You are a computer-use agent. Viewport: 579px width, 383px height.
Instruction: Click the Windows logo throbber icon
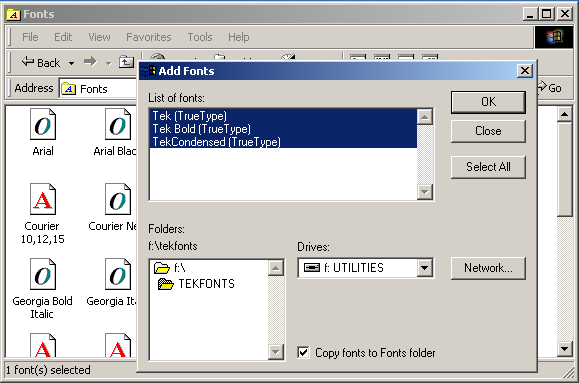(554, 37)
